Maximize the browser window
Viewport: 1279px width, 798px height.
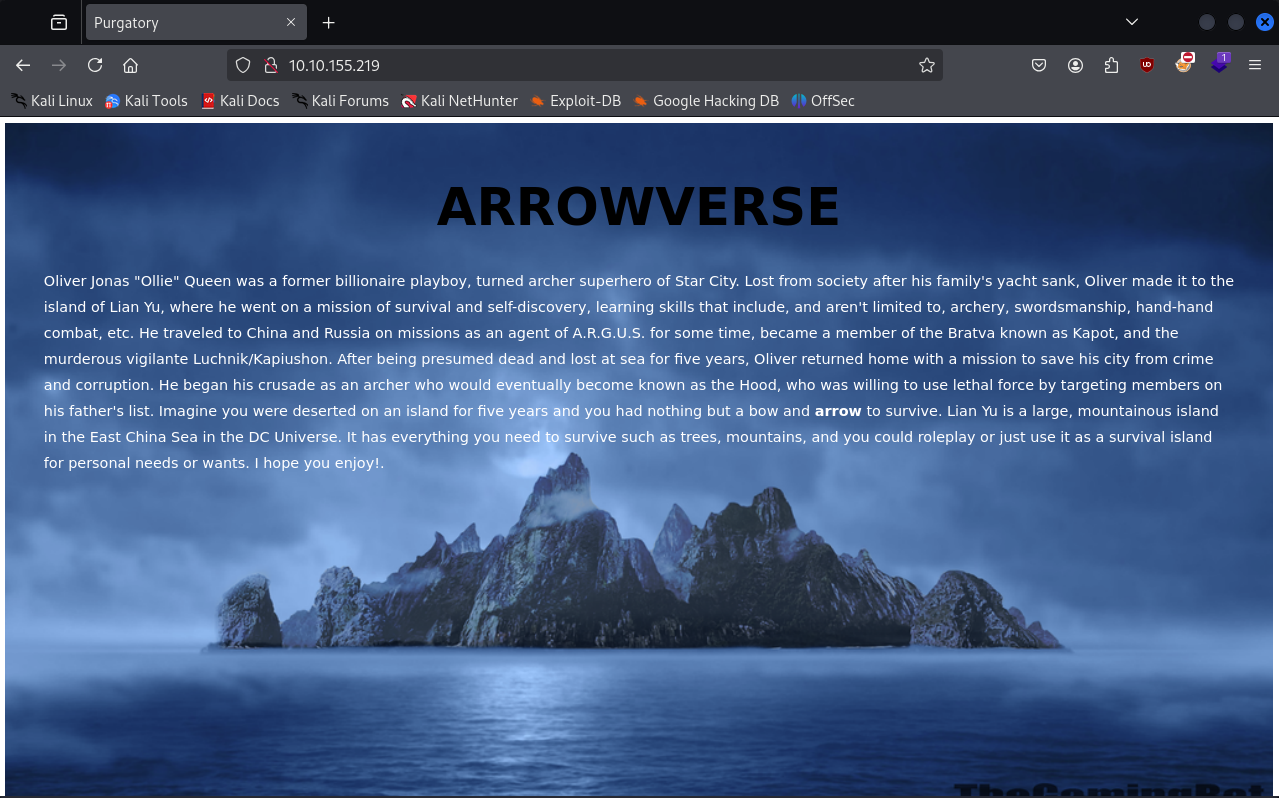coord(1236,22)
